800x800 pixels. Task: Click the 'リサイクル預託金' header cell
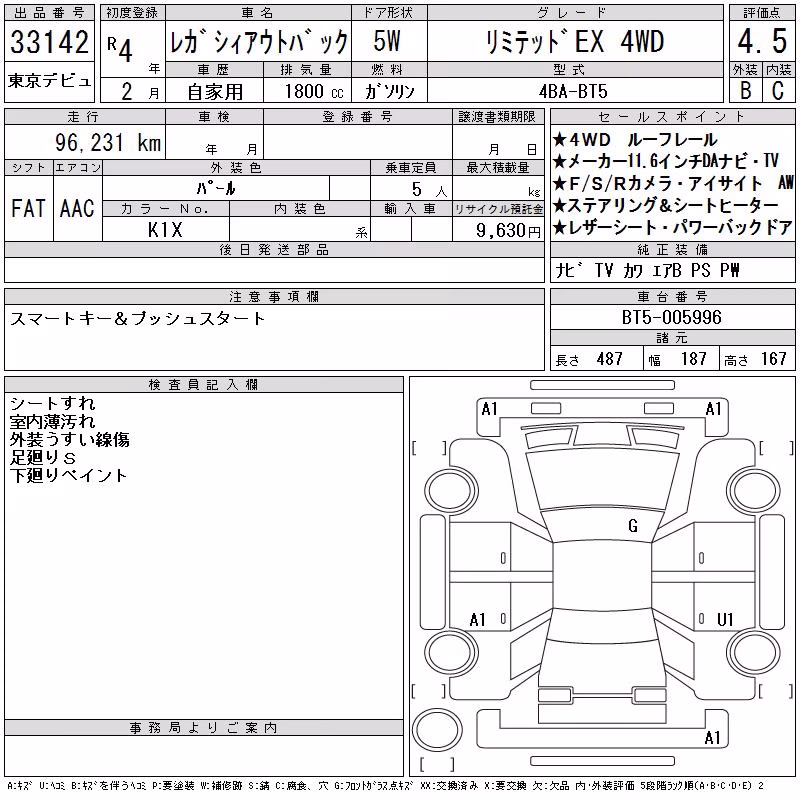tap(498, 209)
